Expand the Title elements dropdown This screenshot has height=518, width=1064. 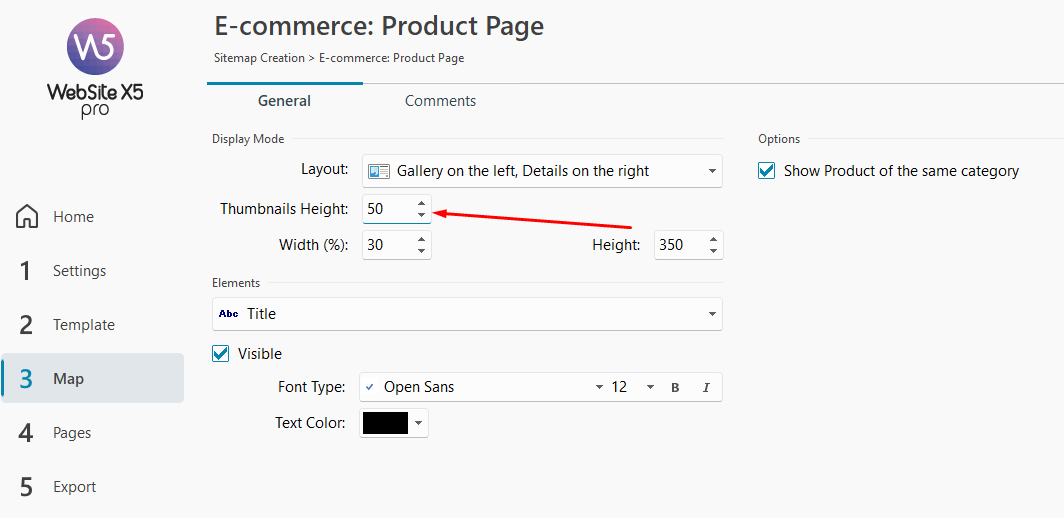[x=711, y=314]
